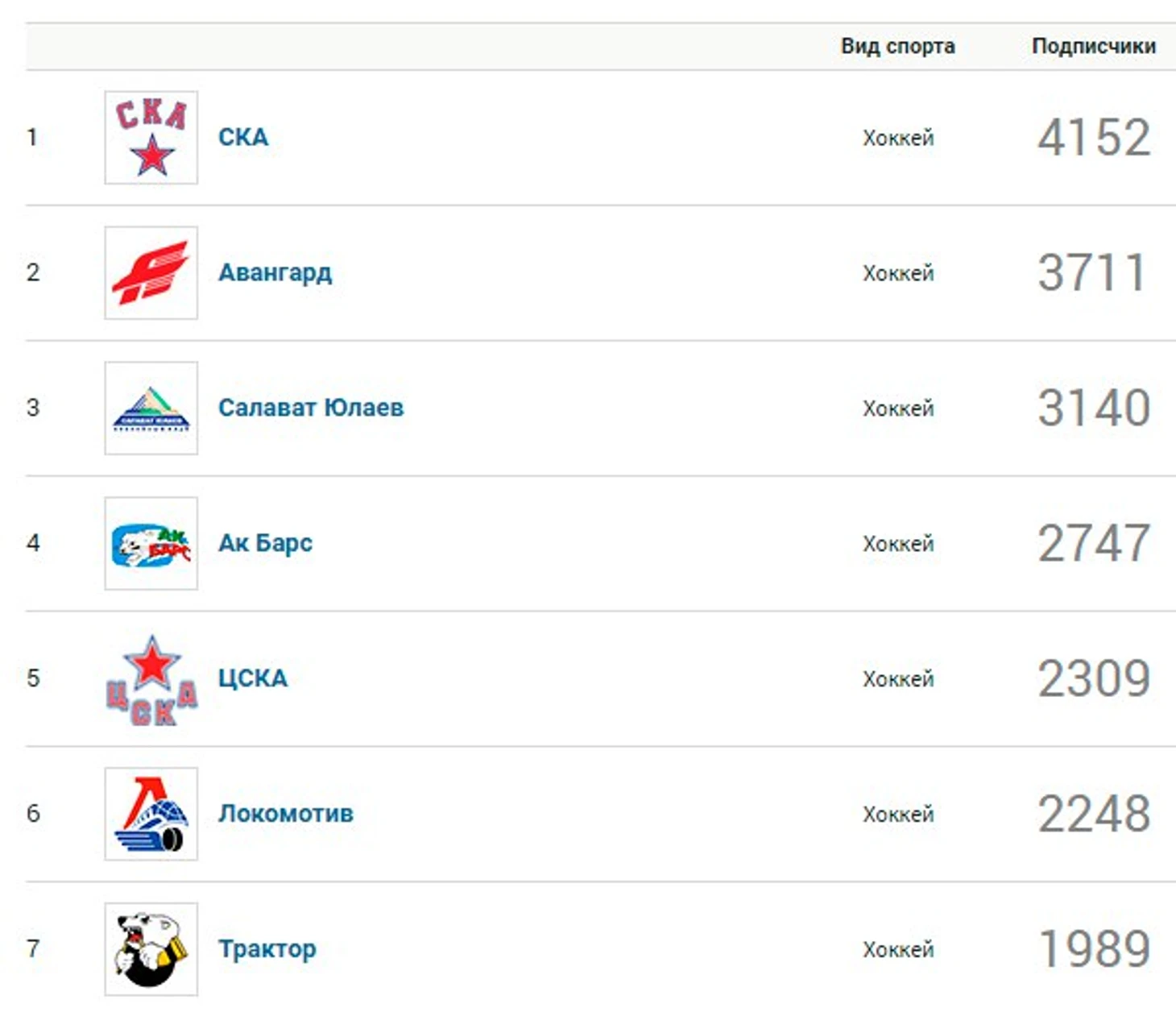Select the Трактор polar bear logo
Screen dimensions: 1176x1012
[151, 950]
